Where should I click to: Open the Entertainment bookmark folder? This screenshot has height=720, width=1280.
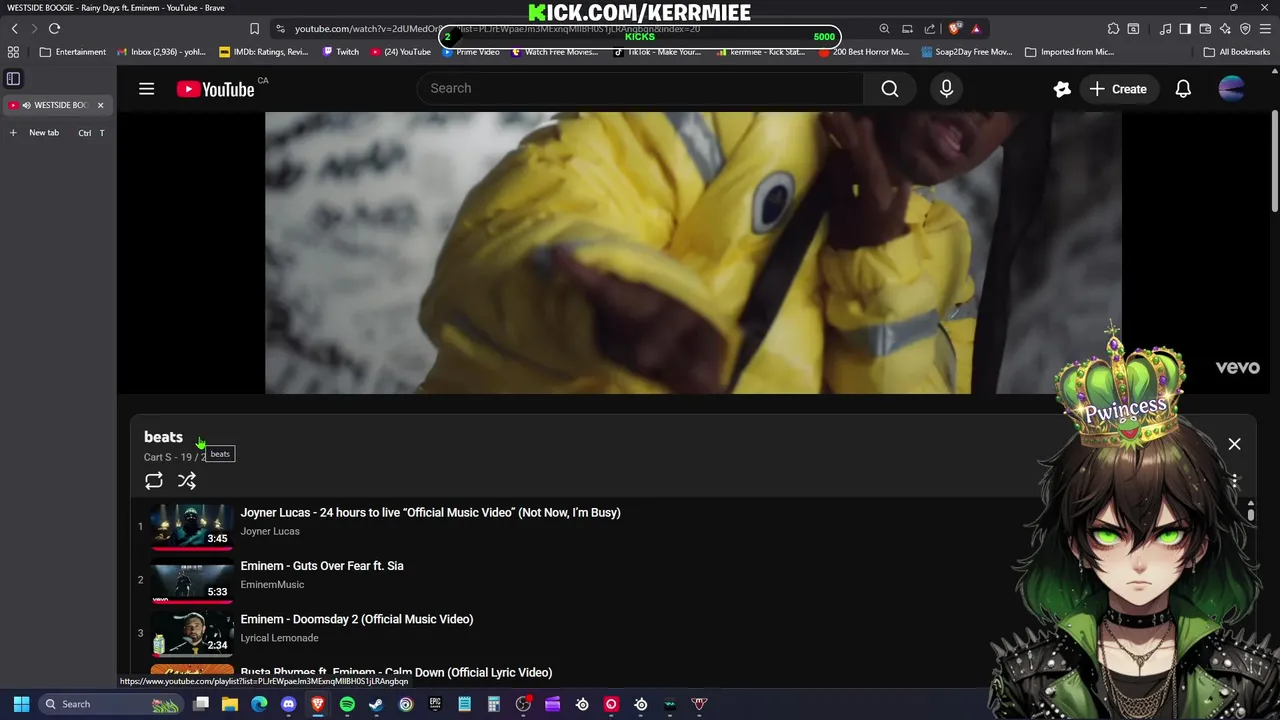click(72, 52)
